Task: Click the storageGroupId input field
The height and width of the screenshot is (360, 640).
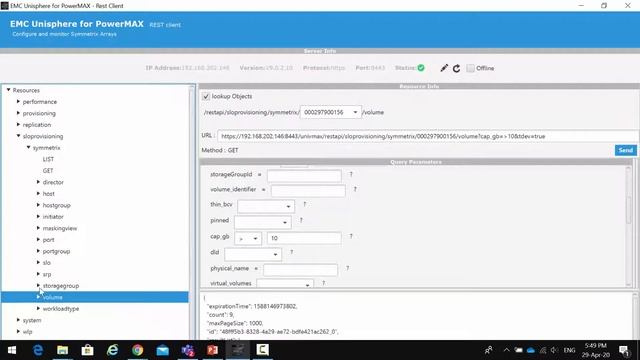Action: pyautogui.click(x=304, y=176)
